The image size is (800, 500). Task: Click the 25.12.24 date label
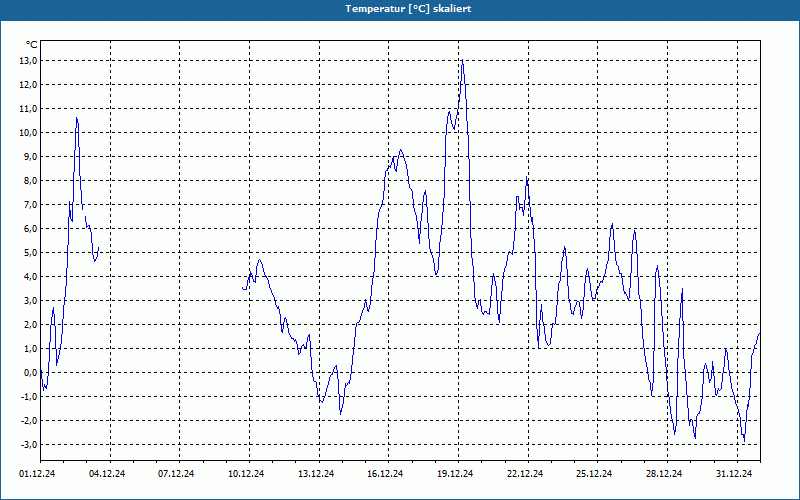point(594,474)
